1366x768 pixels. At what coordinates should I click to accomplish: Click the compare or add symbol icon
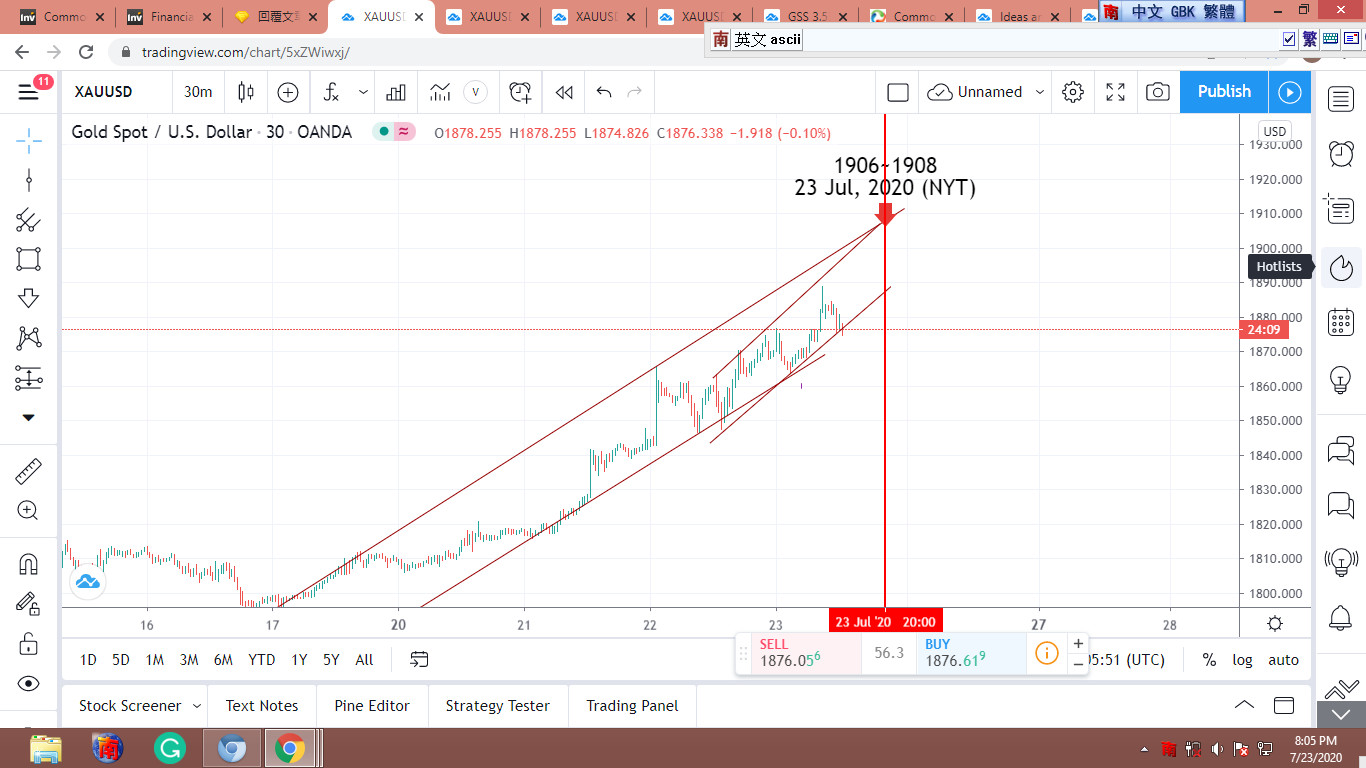coord(288,92)
